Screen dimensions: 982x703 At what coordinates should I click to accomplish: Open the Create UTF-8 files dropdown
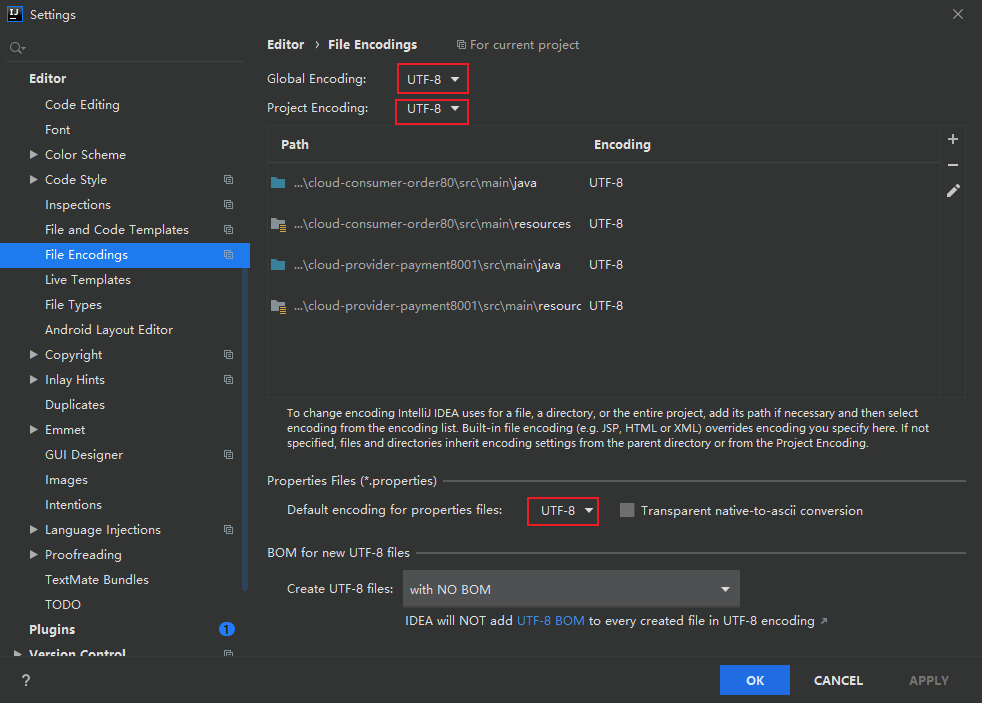pos(570,589)
